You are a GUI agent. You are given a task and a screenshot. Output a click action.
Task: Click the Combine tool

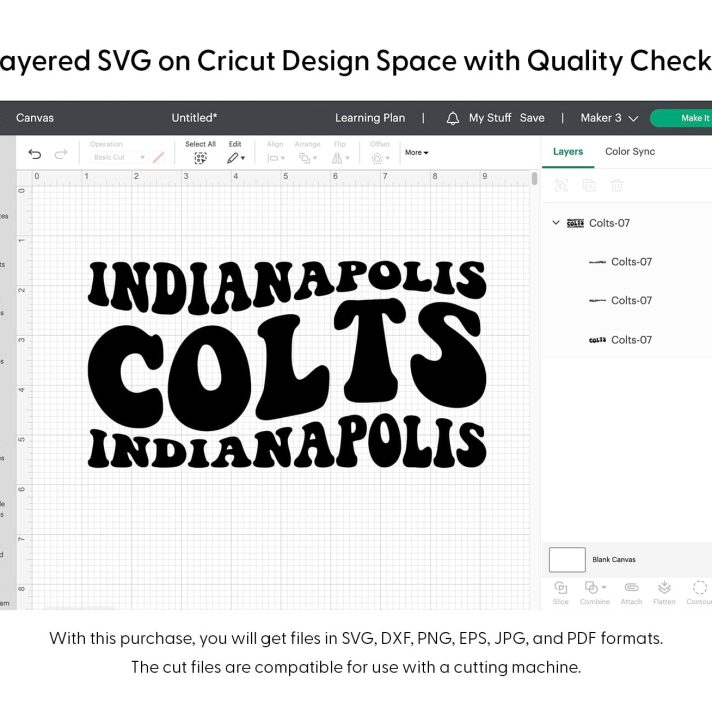tap(594, 592)
